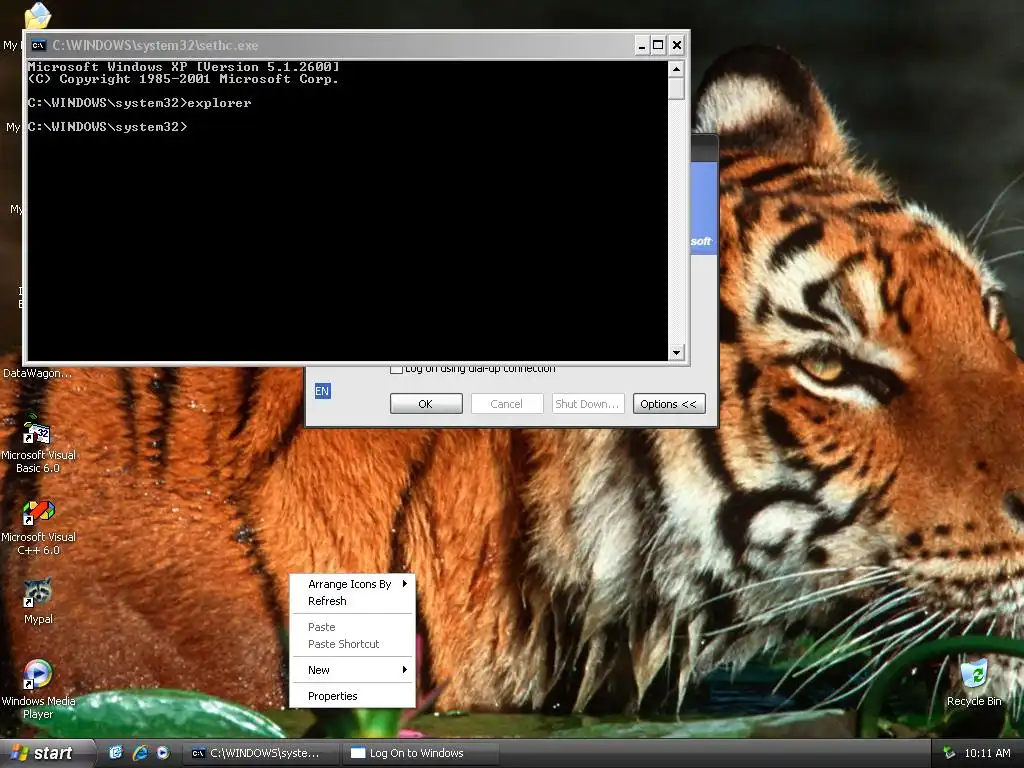Switch to the C:\WINDOWS\syste... taskbar button

(260, 753)
